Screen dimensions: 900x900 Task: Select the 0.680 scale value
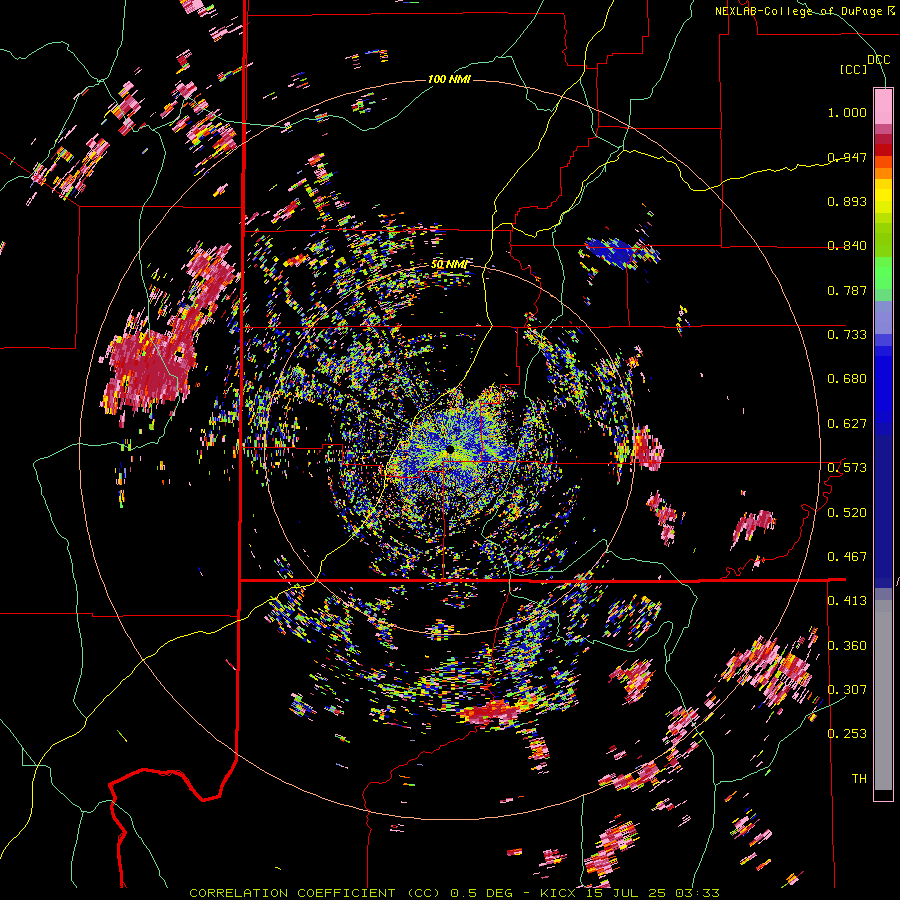pyautogui.click(x=847, y=379)
